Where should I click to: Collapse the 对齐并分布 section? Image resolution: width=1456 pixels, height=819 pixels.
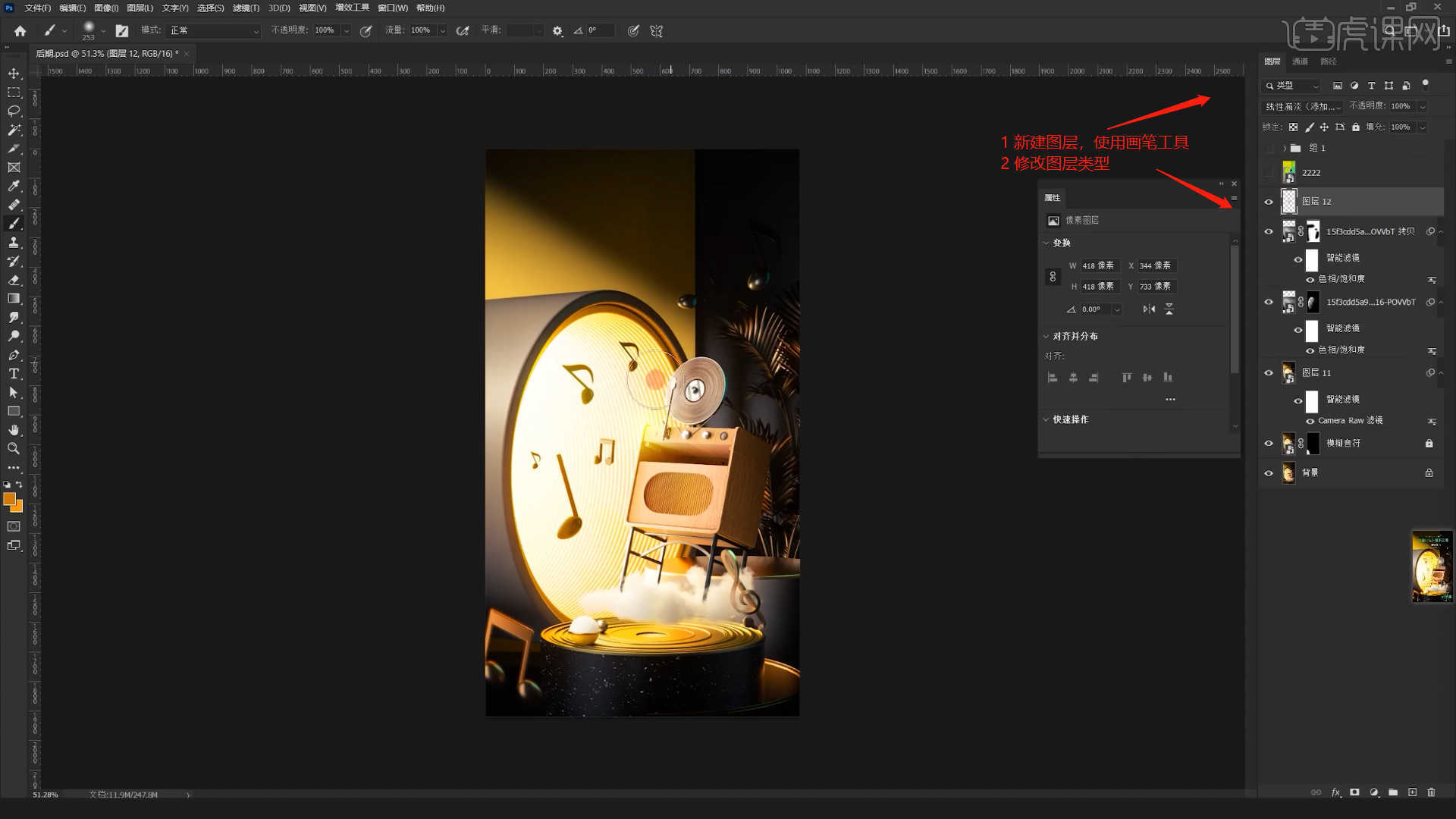(x=1046, y=337)
